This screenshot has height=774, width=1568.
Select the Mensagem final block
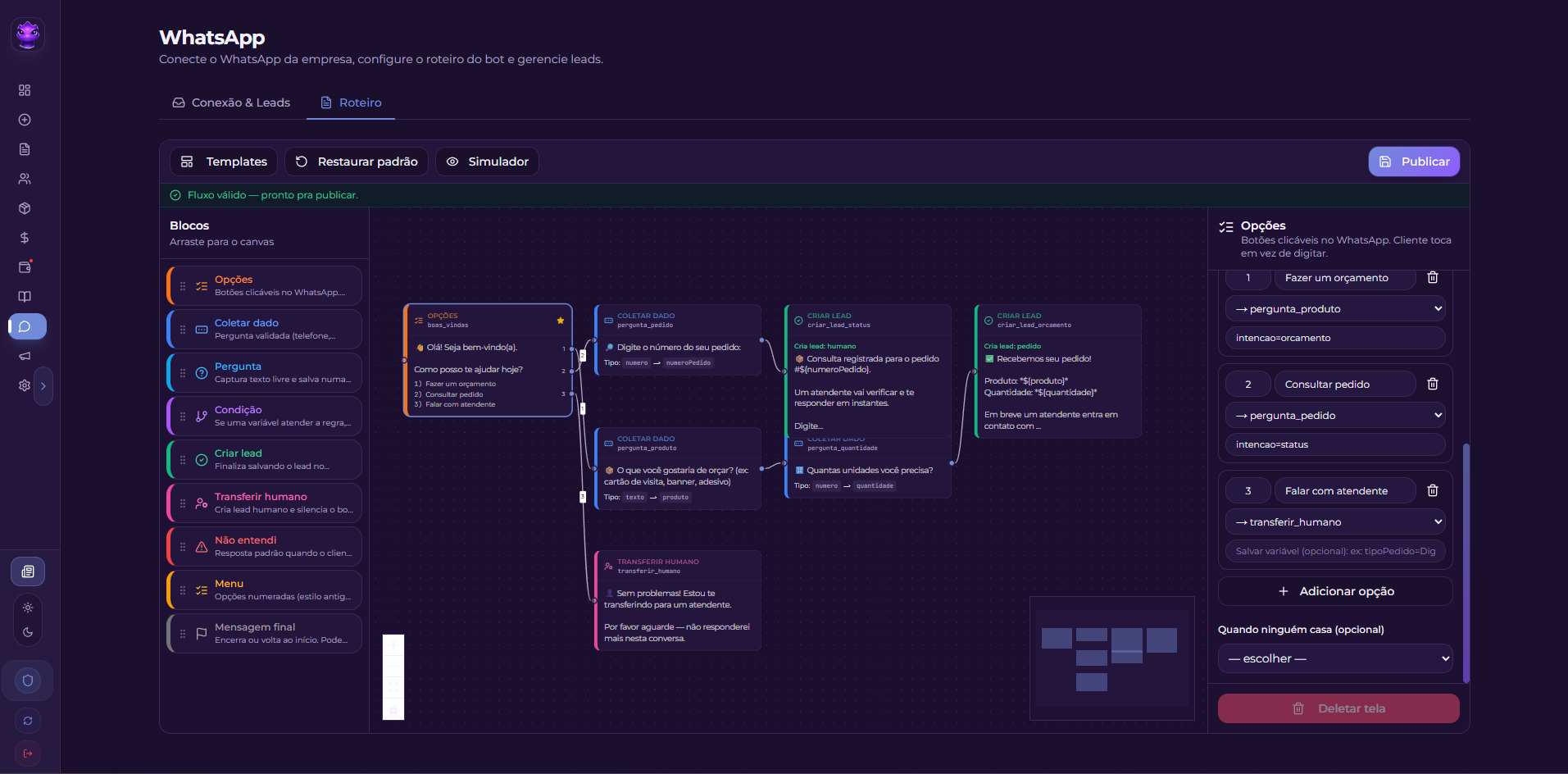(x=265, y=633)
